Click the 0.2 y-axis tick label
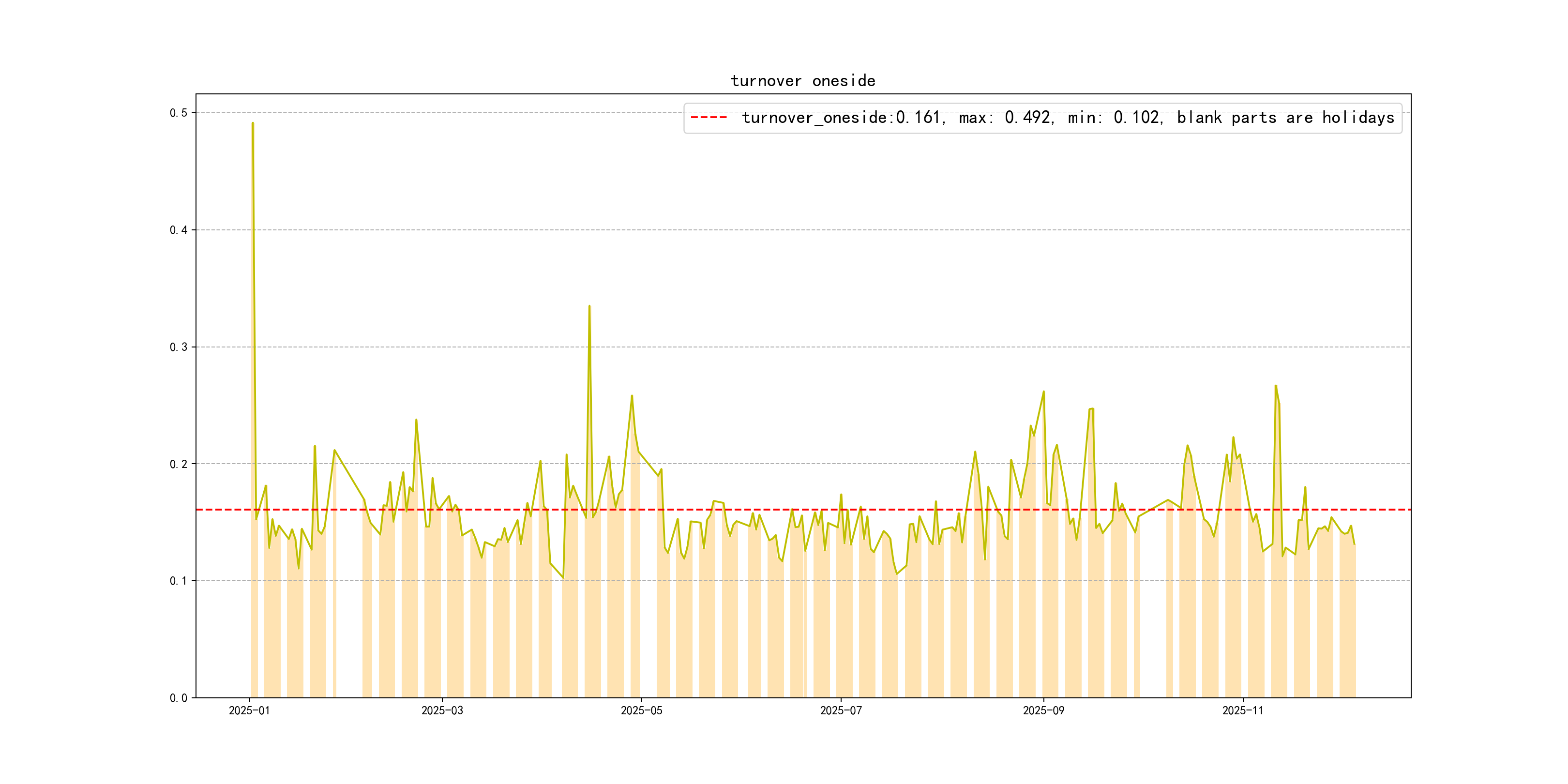This screenshot has width=1568, height=784. 179,464
